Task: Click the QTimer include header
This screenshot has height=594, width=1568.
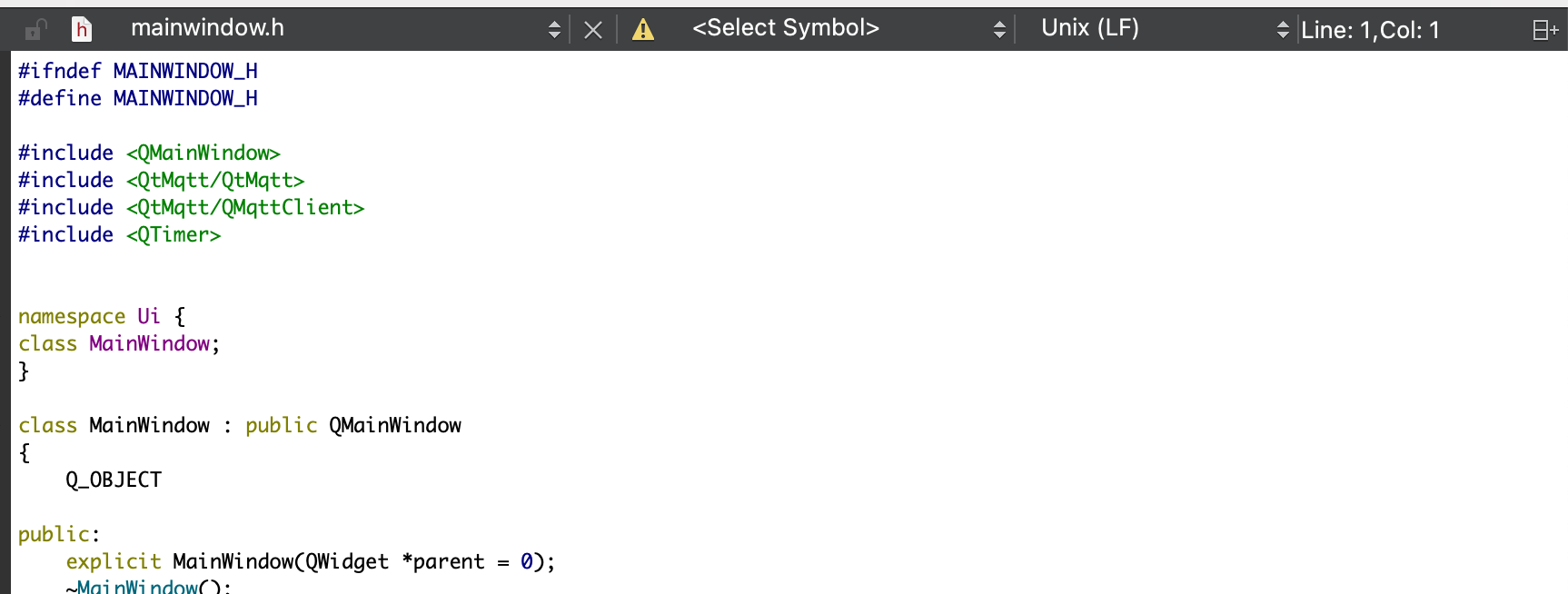Action: [174, 234]
